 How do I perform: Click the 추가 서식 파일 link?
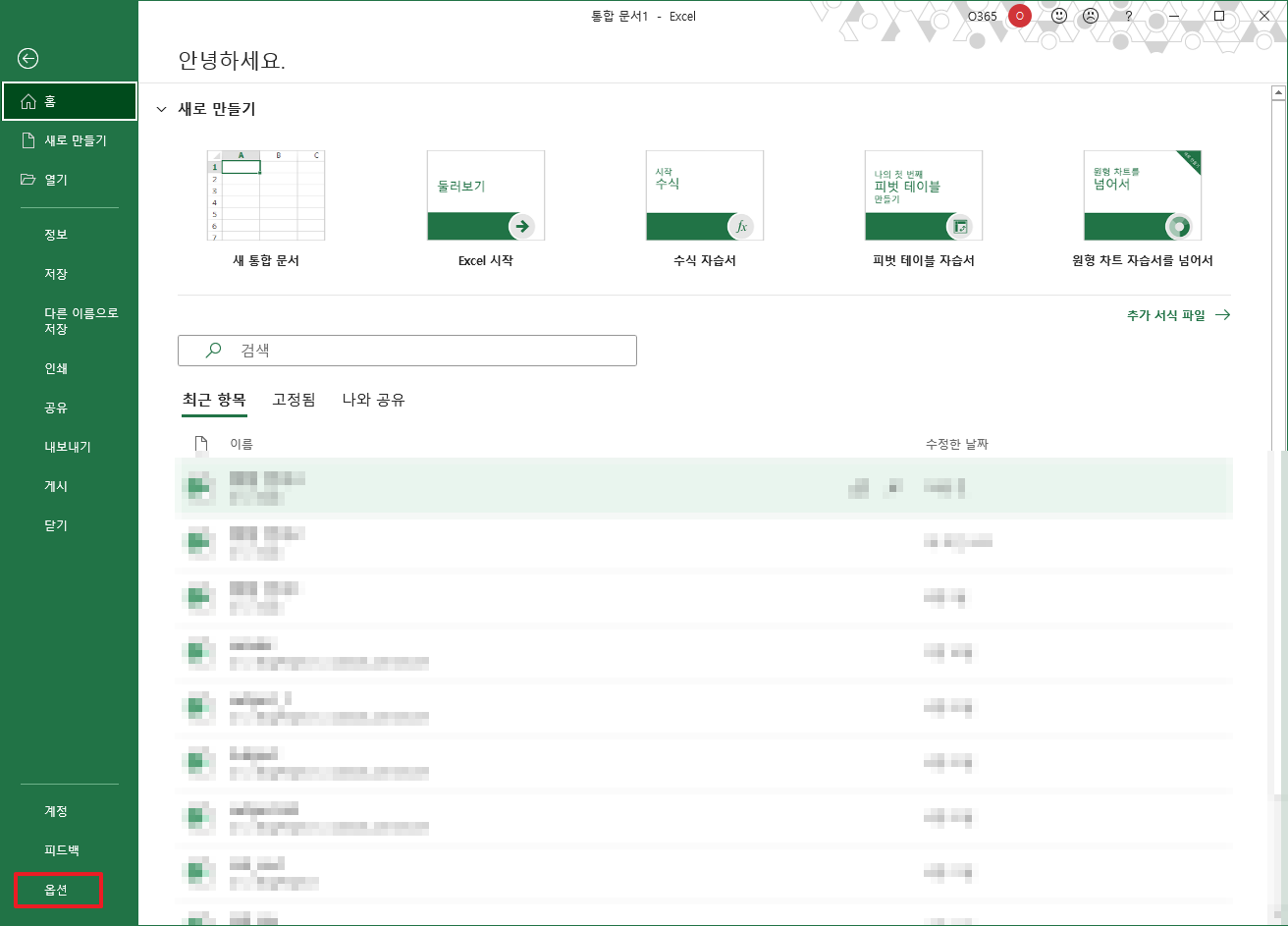(x=1178, y=315)
